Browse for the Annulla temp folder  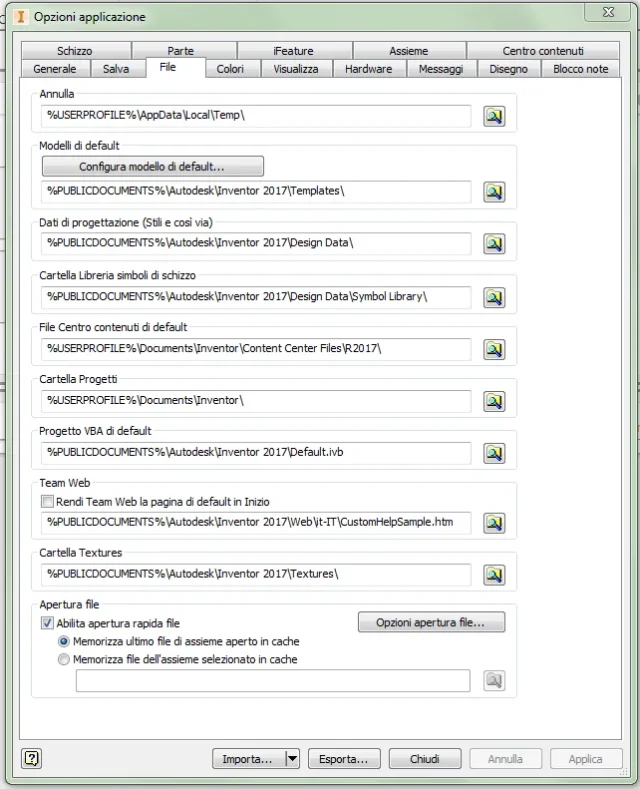click(x=494, y=116)
